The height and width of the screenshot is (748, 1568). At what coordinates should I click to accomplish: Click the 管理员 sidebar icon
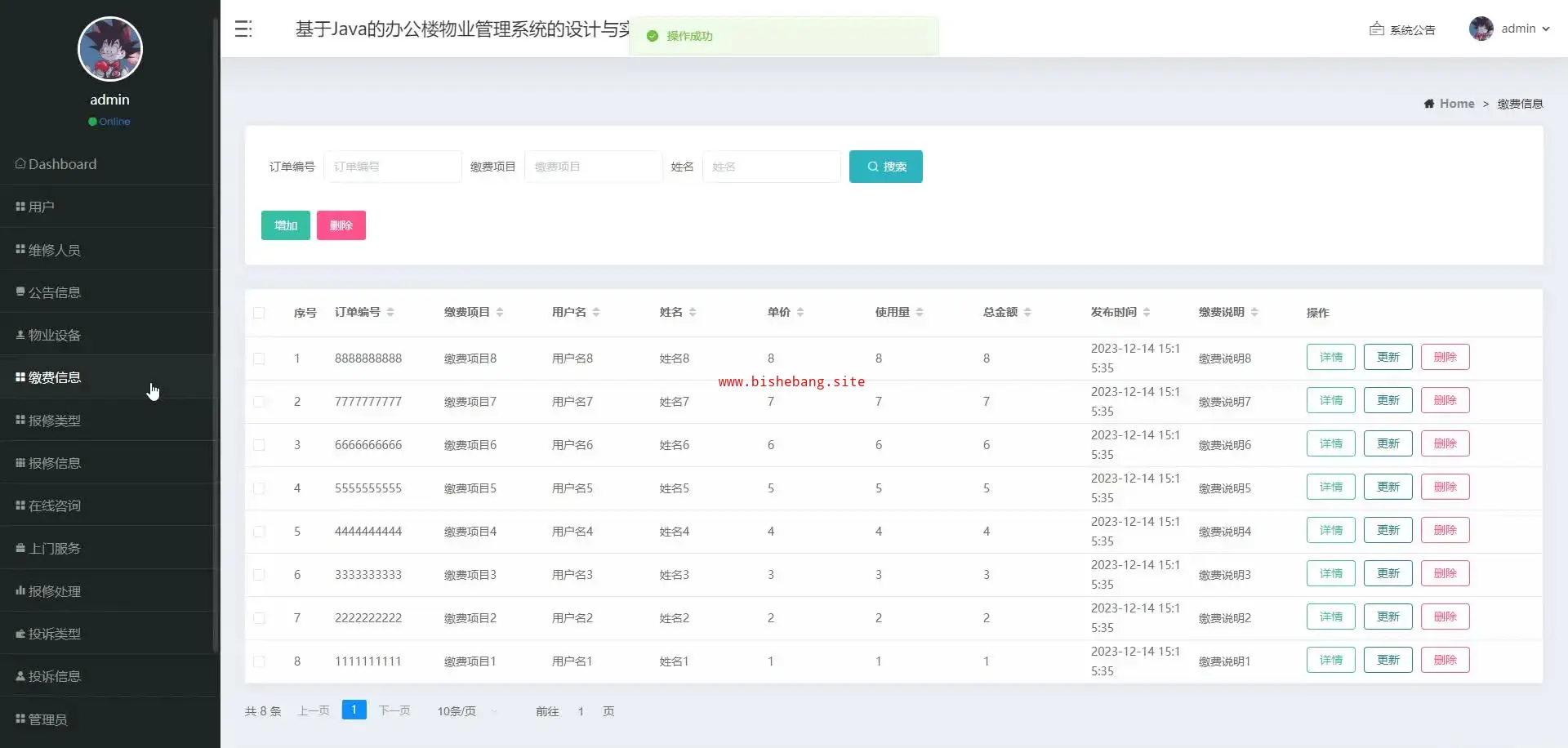tap(20, 719)
